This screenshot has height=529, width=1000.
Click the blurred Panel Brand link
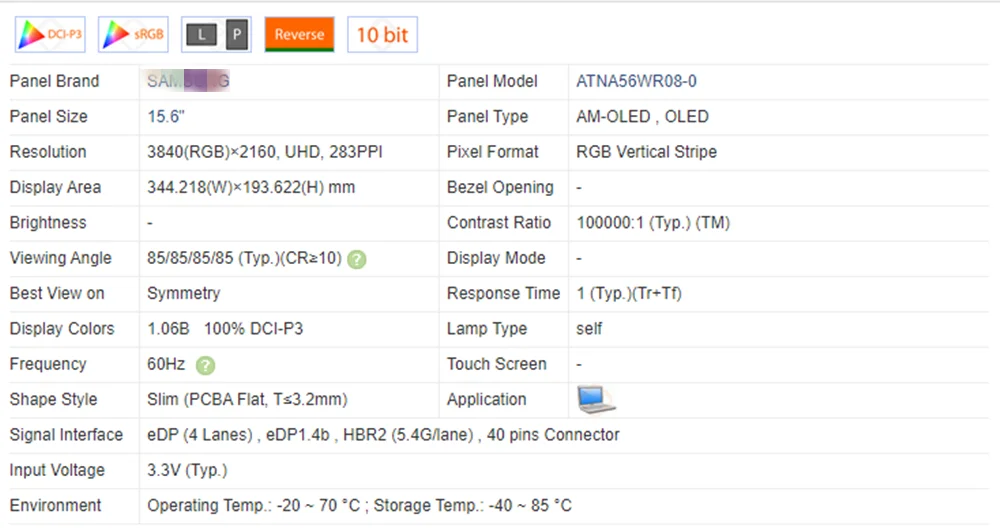click(x=188, y=82)
